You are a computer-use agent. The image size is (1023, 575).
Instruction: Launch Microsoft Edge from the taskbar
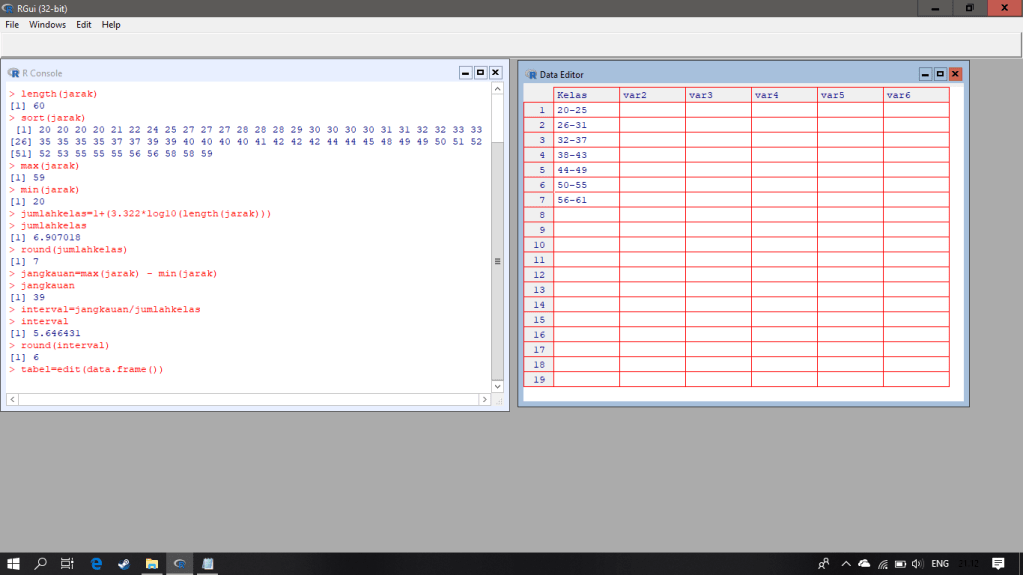click(x=97, y=564)
